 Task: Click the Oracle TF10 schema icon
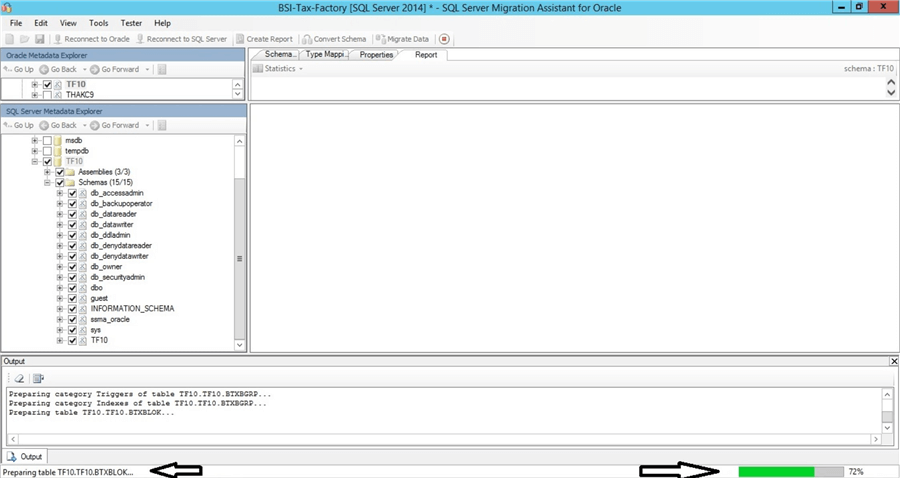point(58,84)
